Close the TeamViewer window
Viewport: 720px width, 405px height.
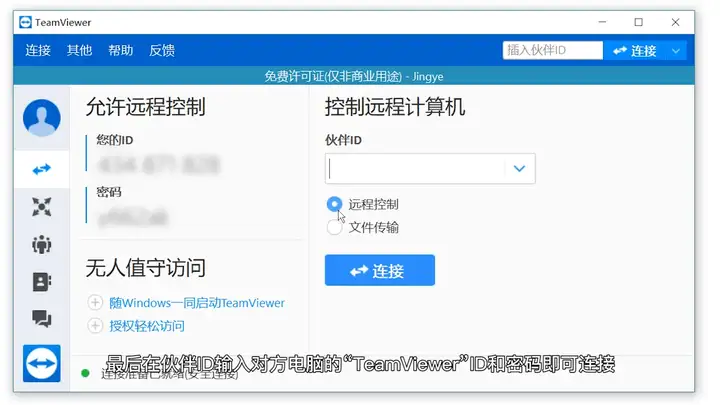tap(675, 22)
